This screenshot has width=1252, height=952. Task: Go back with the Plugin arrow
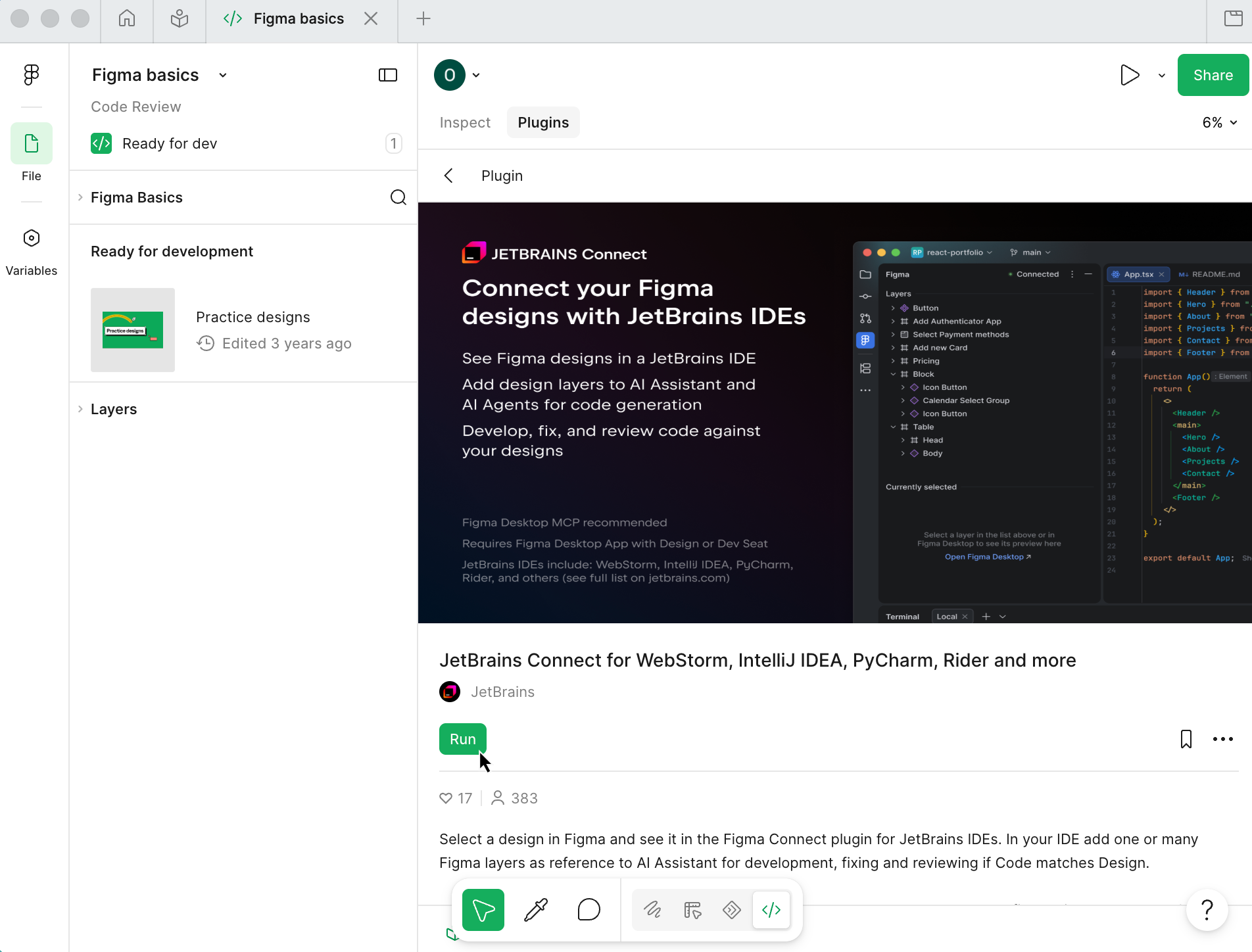(x=448, y=176)
